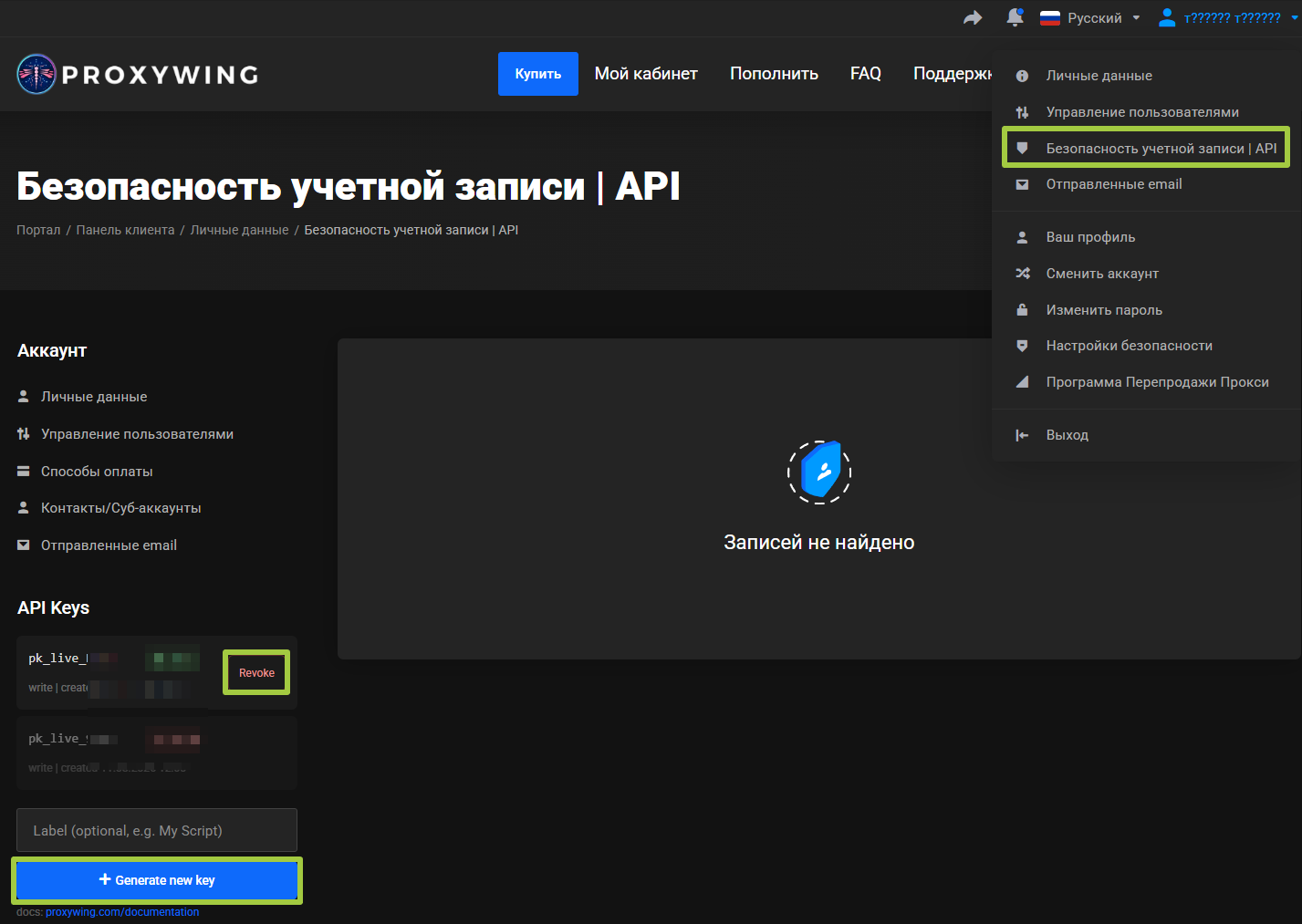
Task: Click the ProxyWing dragonfly logo
Action: tap(36, 74)
